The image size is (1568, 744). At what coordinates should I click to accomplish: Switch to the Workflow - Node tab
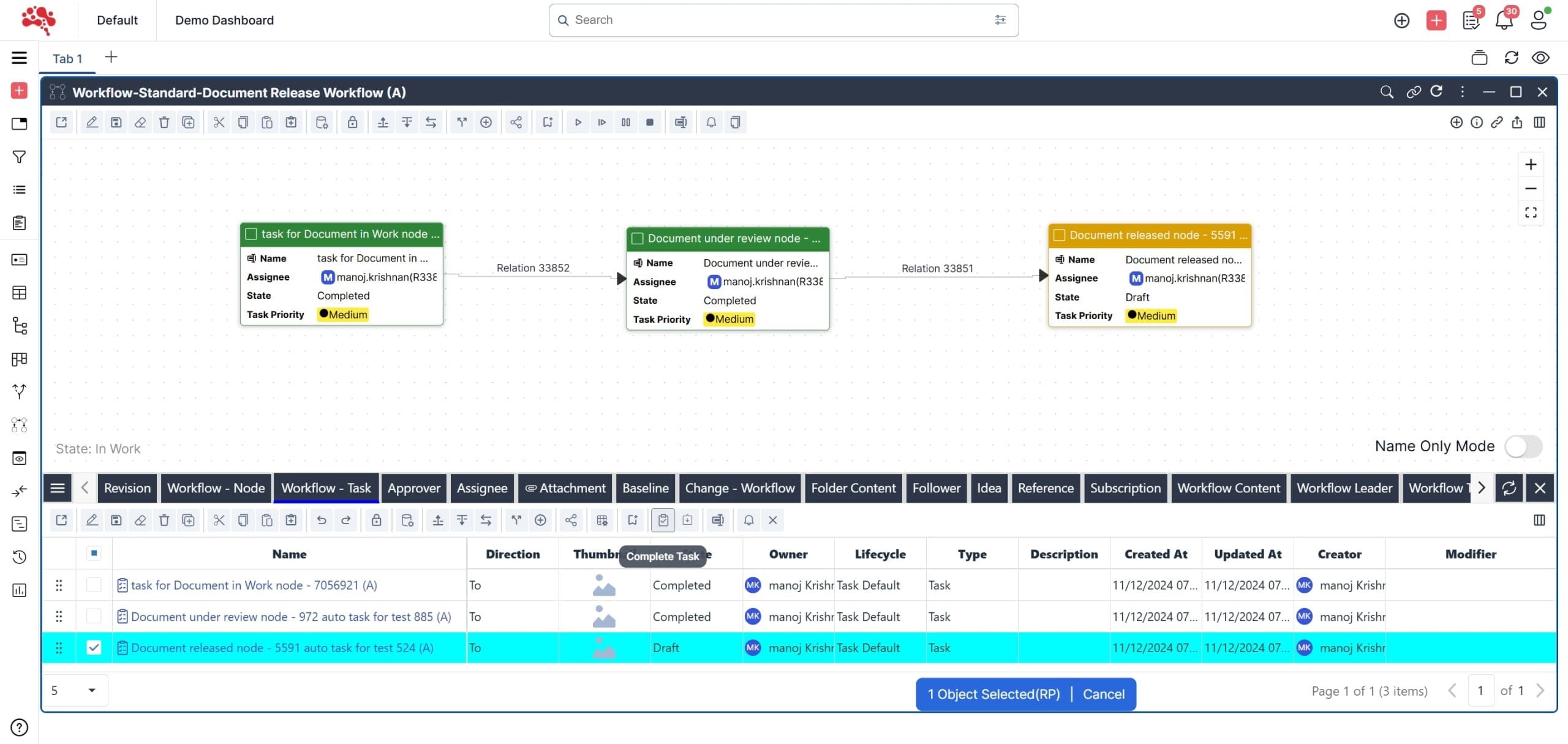(216, 488)
